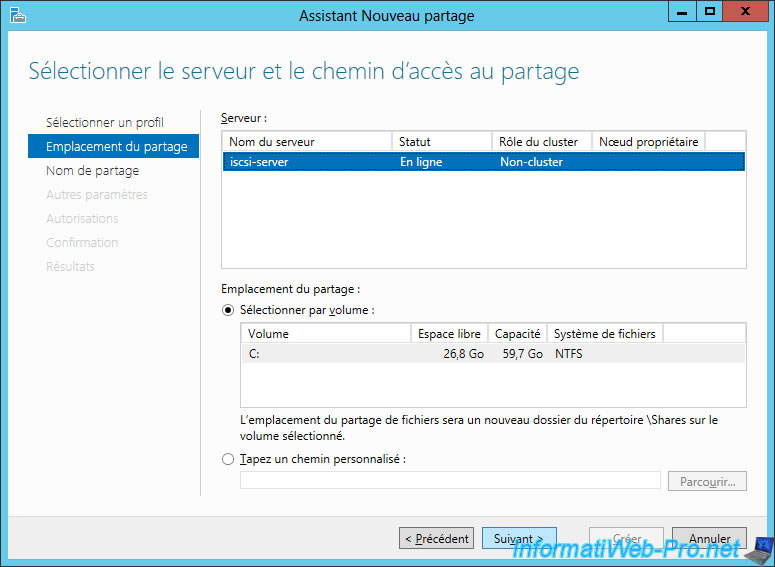Click the wizard icon in the title bar
Image resolution: width=775 pixels, height=567 pixels.
tap(17, 15)
